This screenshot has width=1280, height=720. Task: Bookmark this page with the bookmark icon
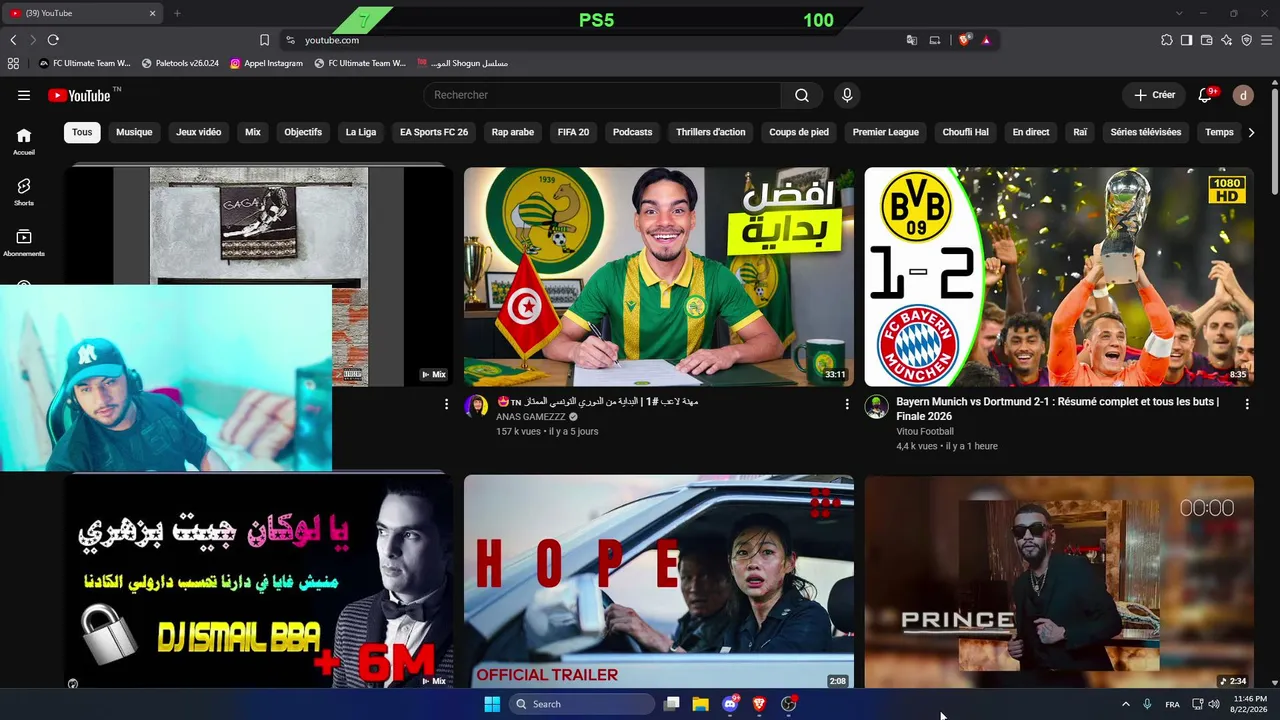click(264, 40)
